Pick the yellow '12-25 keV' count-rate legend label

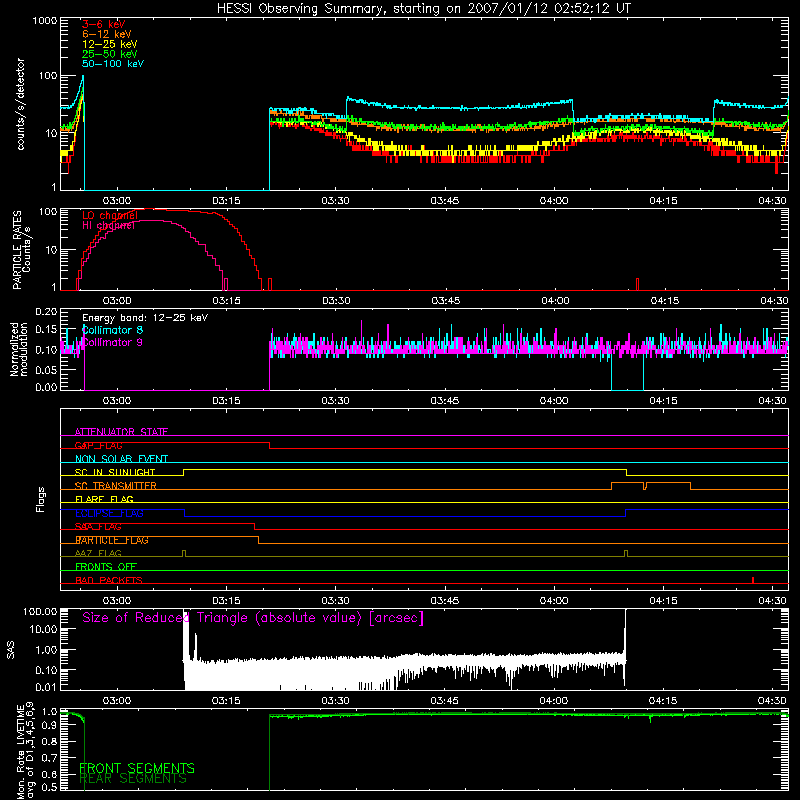click(110, 44)
